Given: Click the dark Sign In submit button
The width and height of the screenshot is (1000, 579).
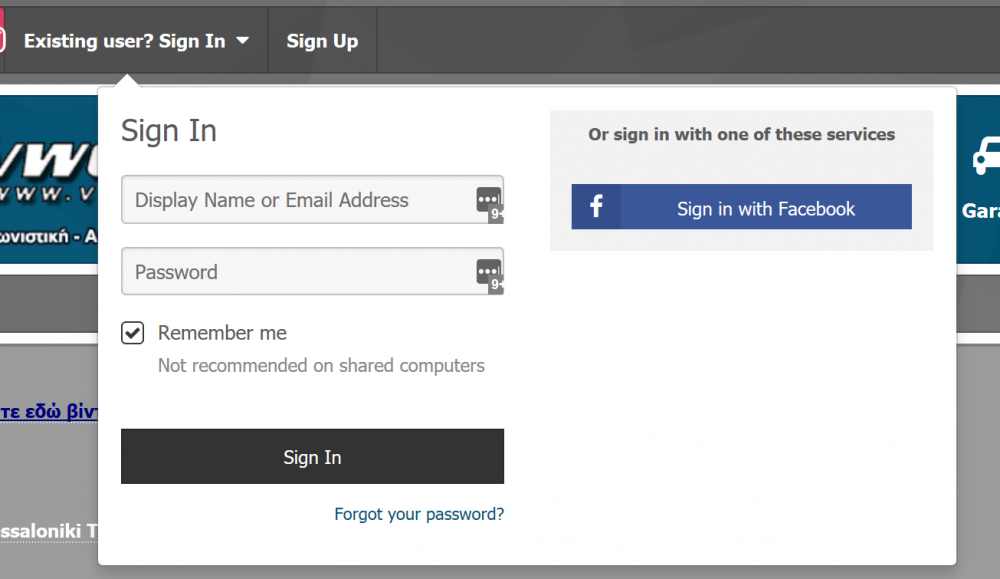Looking at the screenshot, I should click(x=312, y=457).
